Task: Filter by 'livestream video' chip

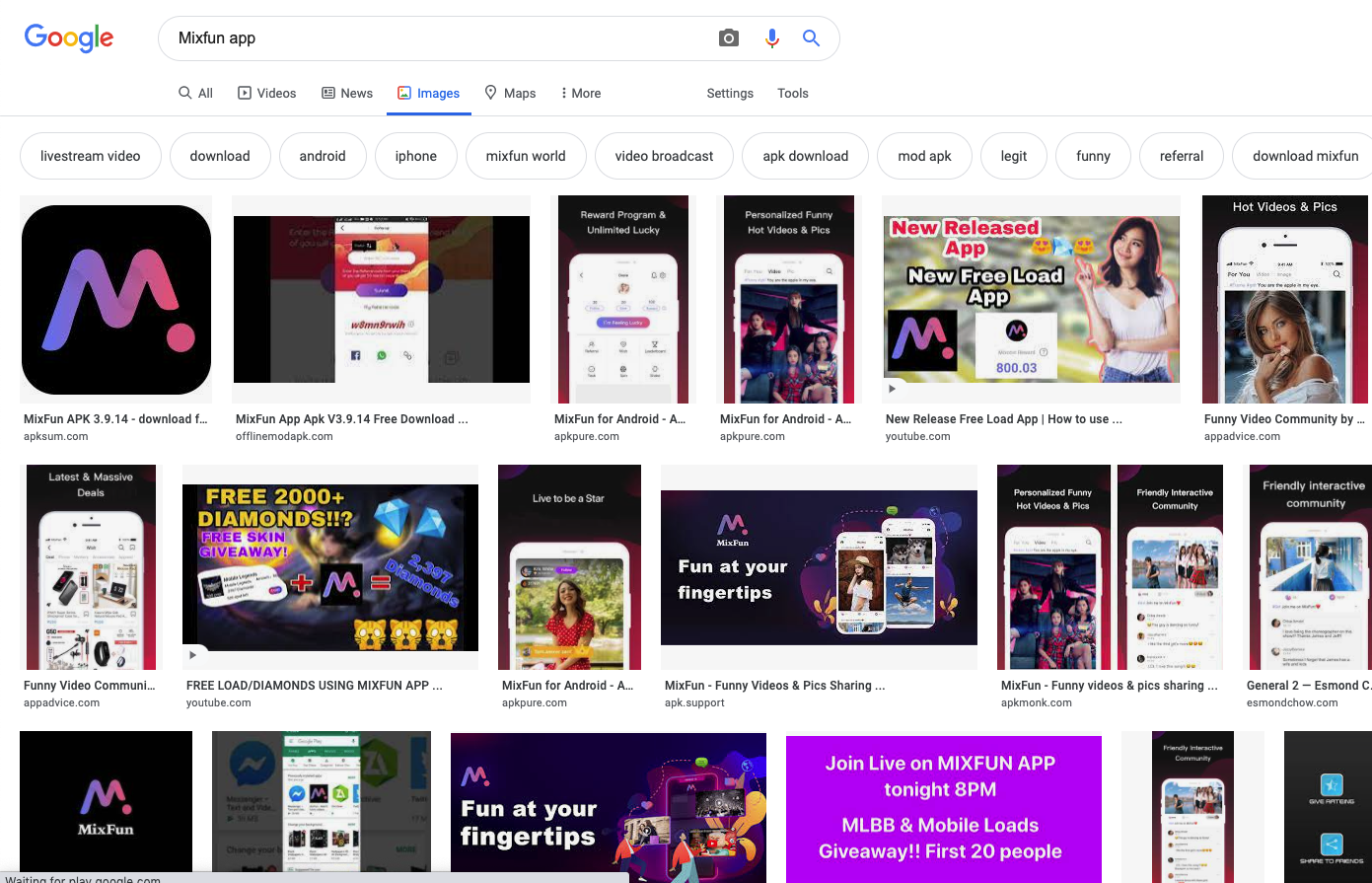Action: 91,156
